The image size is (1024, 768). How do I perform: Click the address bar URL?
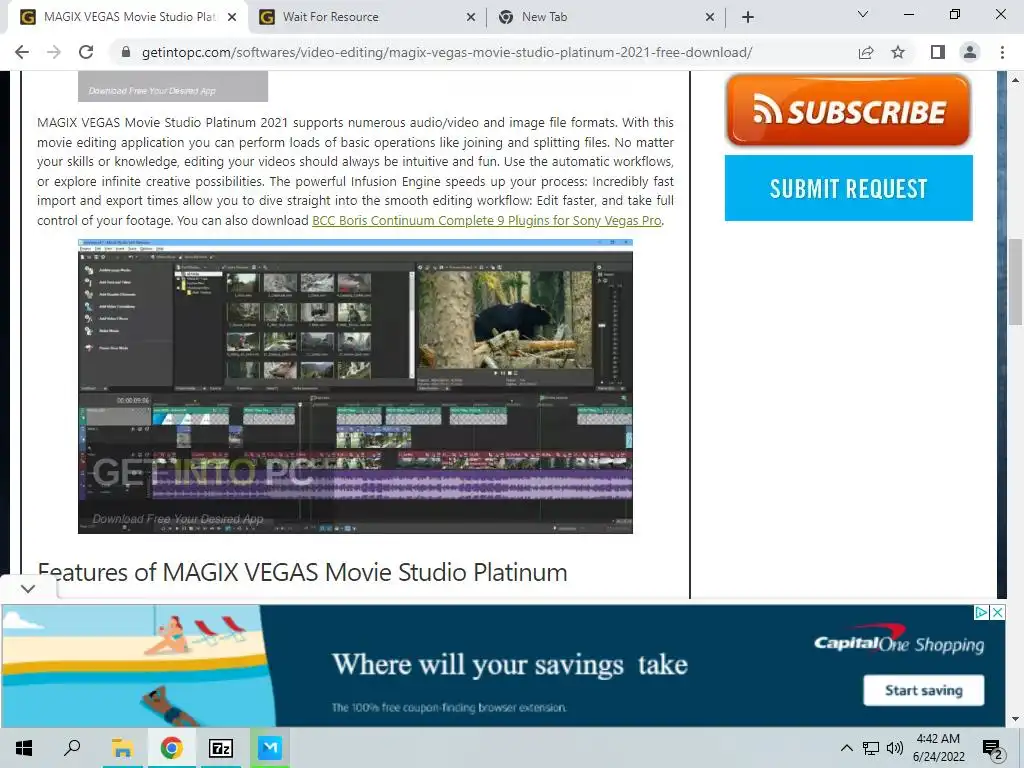pyautogui.click(x=447, y=52)
